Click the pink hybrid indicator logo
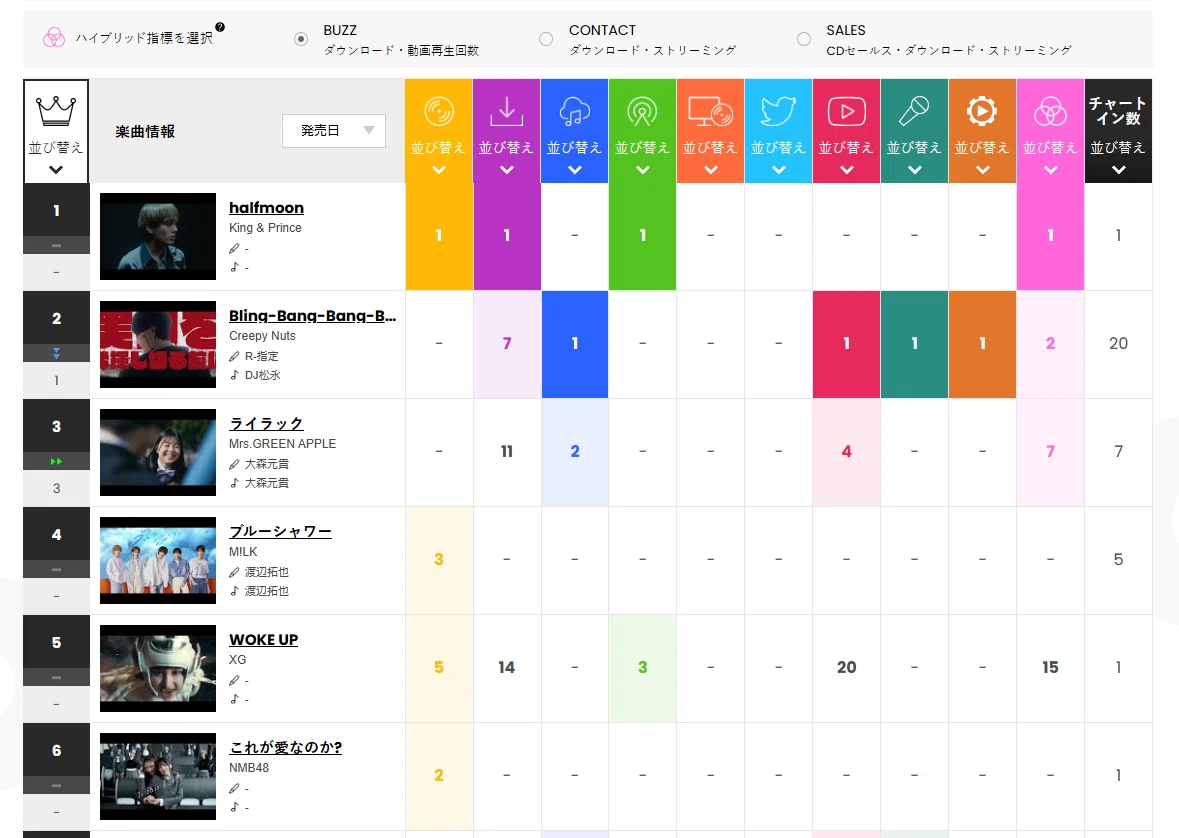The image size is (1179, 838). tap(53, 38)
